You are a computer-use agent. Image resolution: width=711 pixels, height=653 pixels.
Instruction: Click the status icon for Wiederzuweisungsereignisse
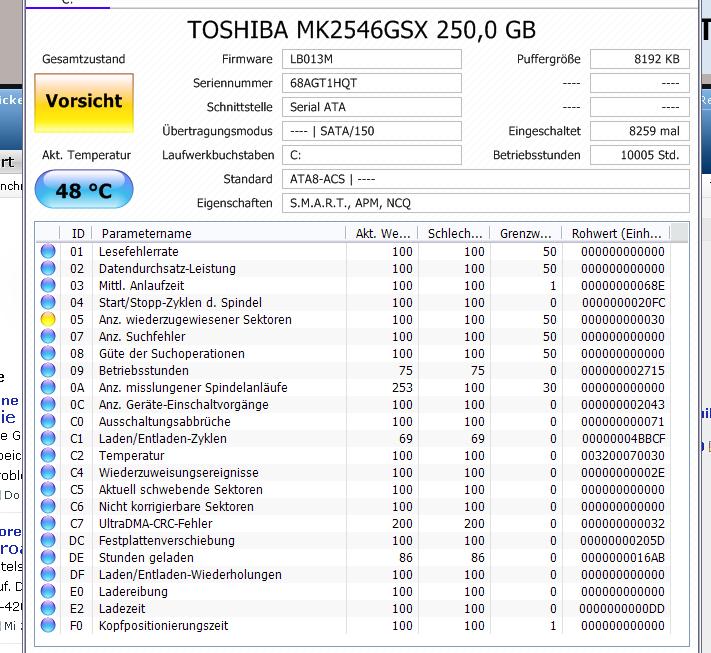48,472
